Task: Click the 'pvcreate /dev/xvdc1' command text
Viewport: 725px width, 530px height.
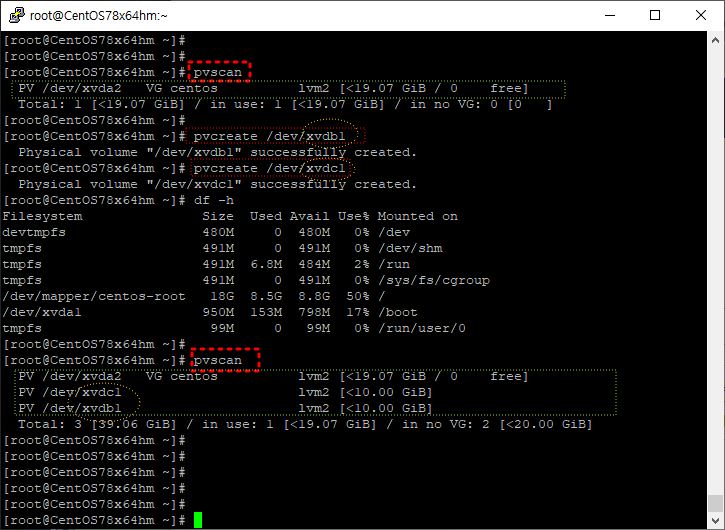Action: pyautogui.click(x=269, y=168)
